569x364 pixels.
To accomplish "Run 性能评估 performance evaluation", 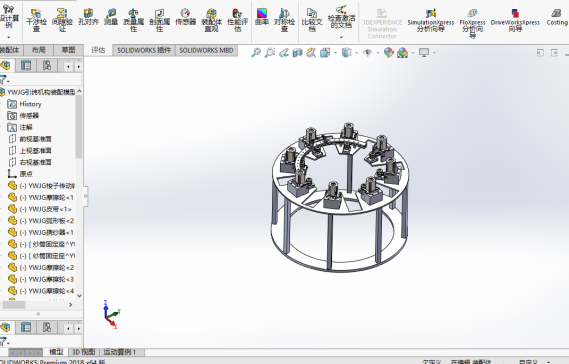I will tap(237, 20).
